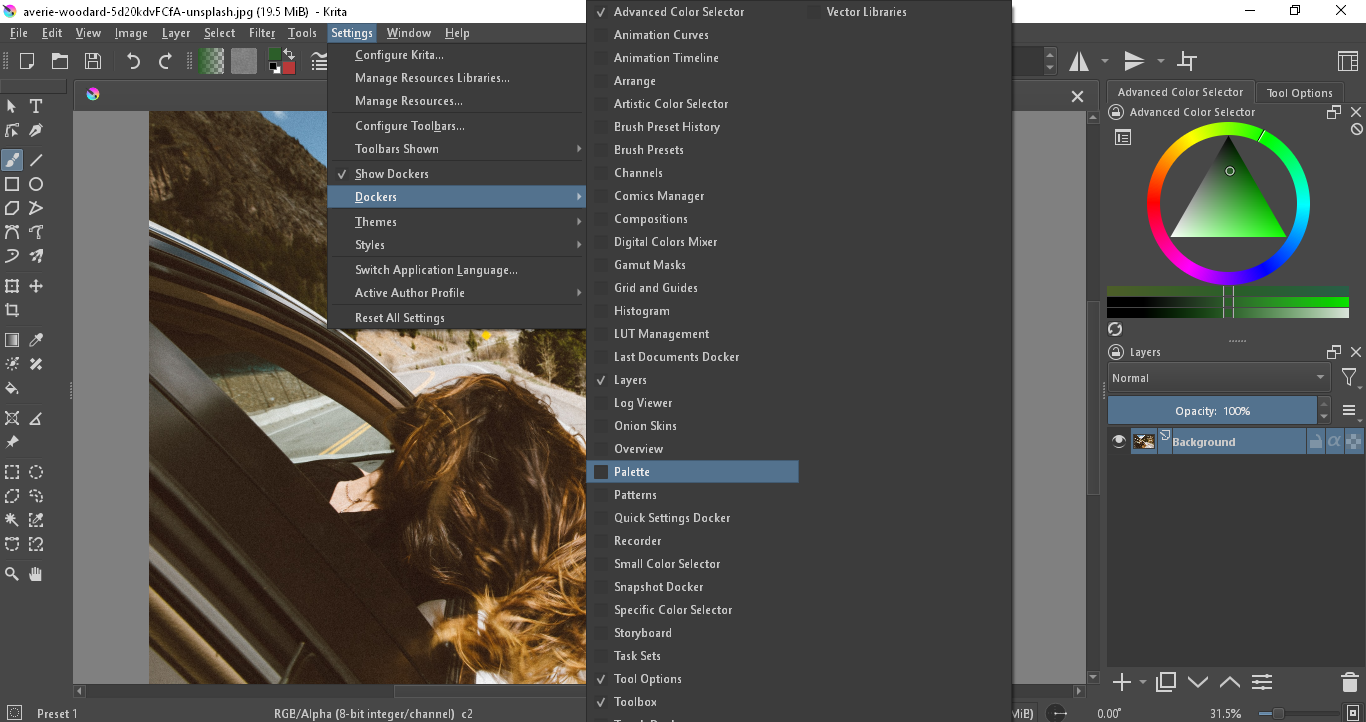Uncheck the Layers docker entry
1366x722 pixels.
point(601,380)
